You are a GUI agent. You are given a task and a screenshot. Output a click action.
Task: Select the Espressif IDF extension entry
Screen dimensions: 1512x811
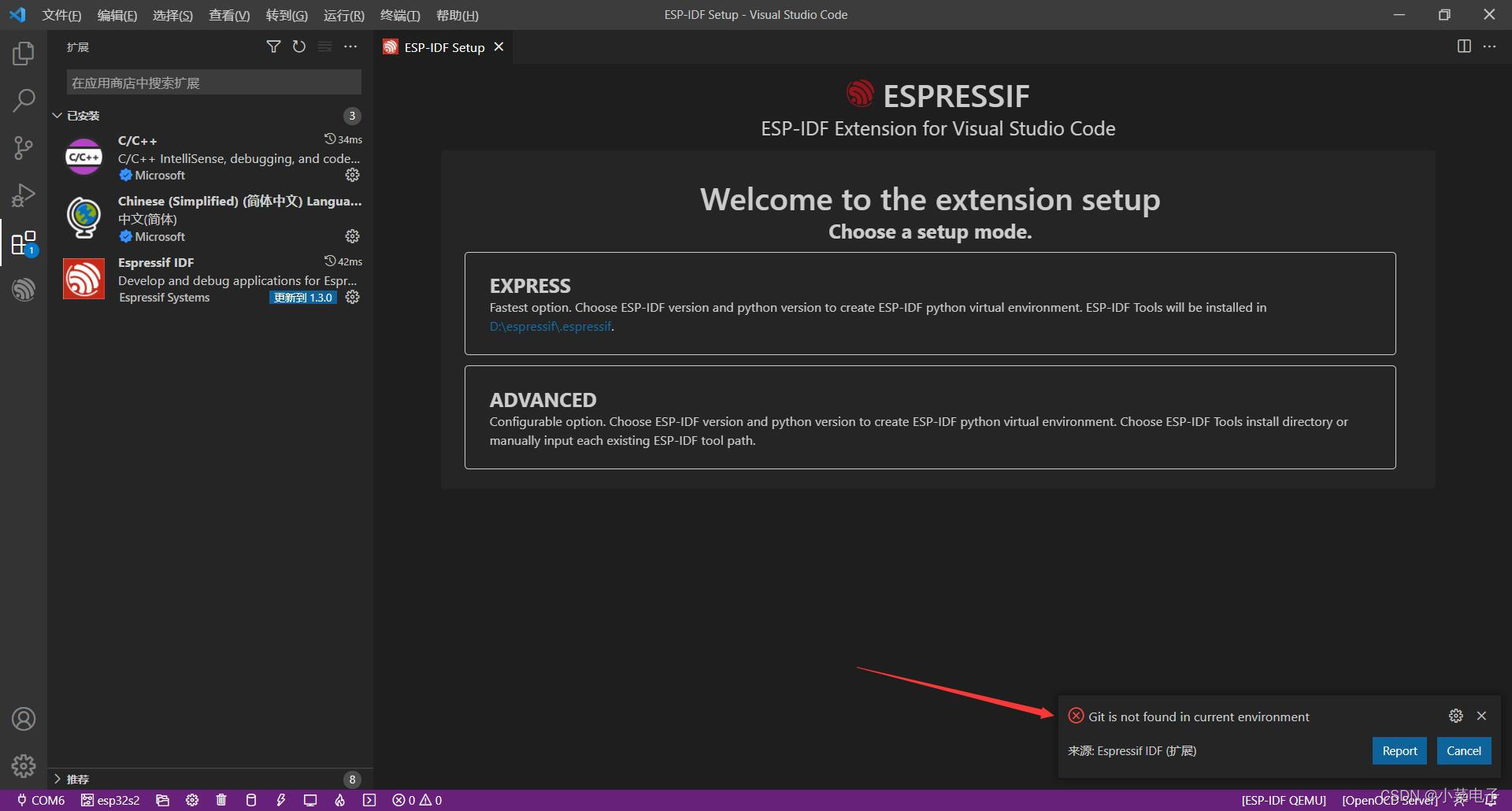point(210,280)
